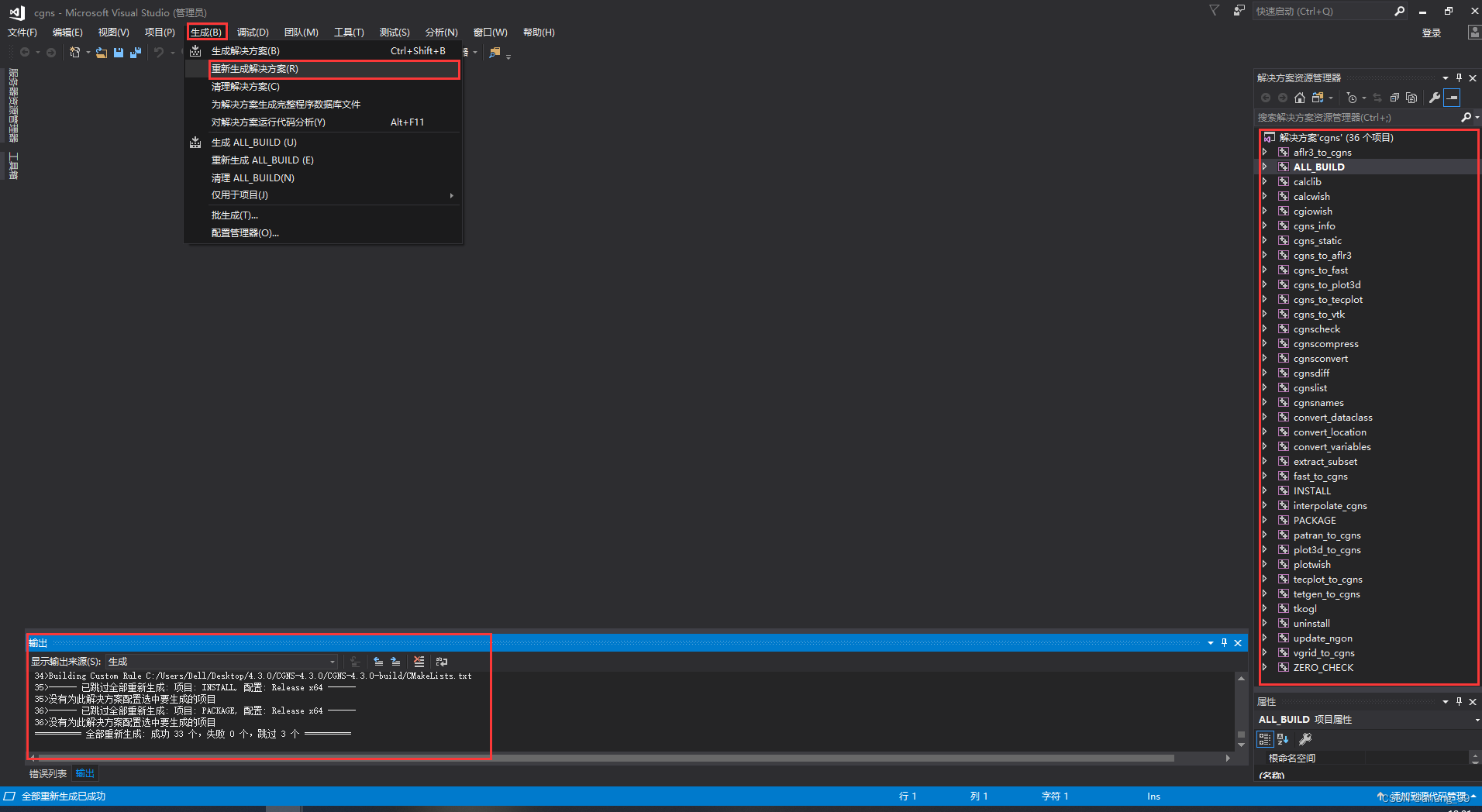The height and width of the screenshot is (812, 1482).
Task: Expand the ALL_BUILD project node
Action: 1265,167
